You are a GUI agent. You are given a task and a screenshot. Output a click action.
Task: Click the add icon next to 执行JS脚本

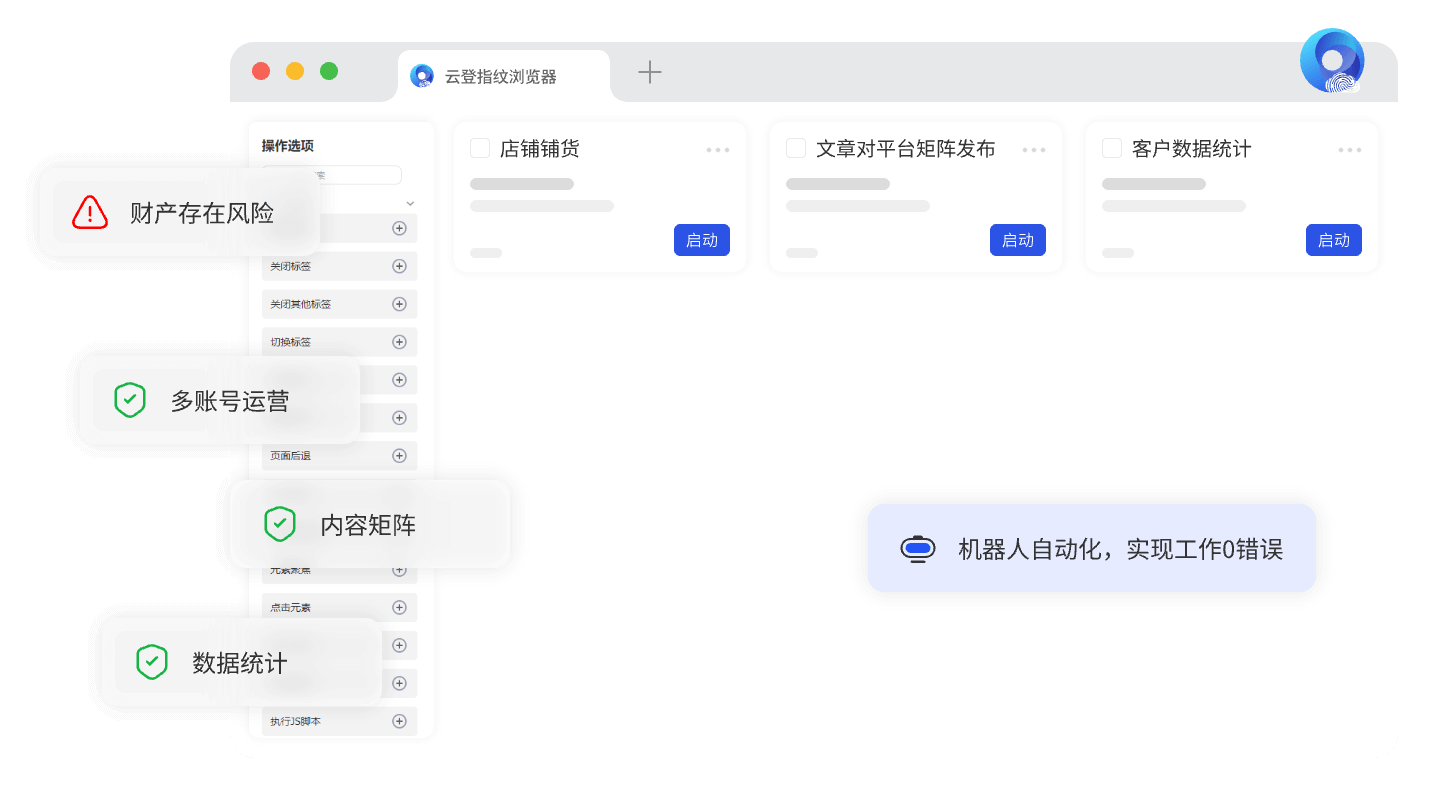coord(398,721)
